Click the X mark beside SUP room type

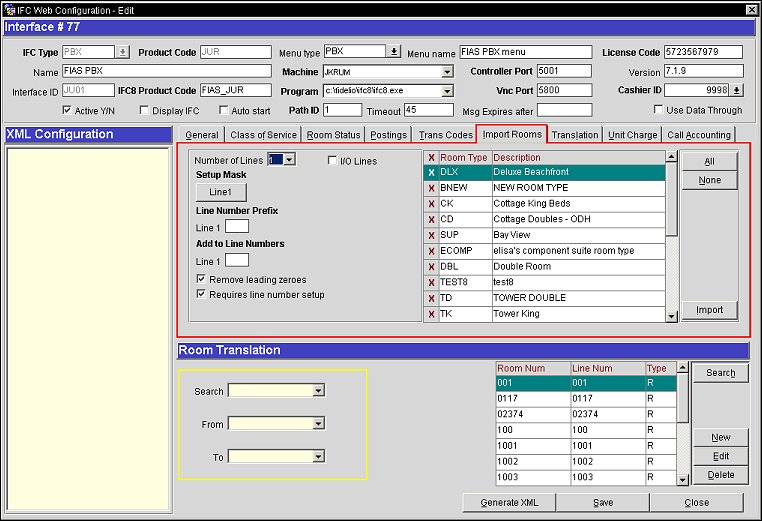431,235
